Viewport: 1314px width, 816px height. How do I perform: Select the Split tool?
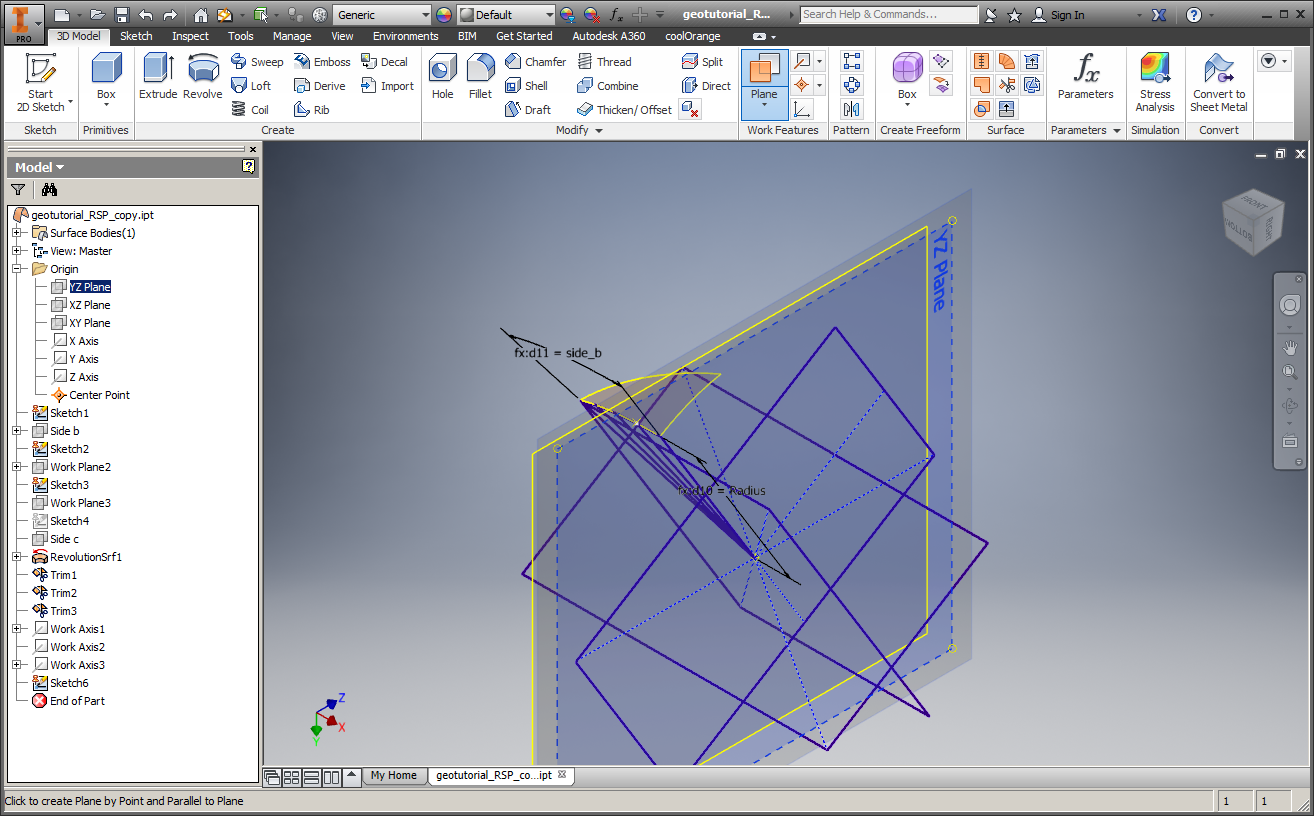(x=702, y=62)
